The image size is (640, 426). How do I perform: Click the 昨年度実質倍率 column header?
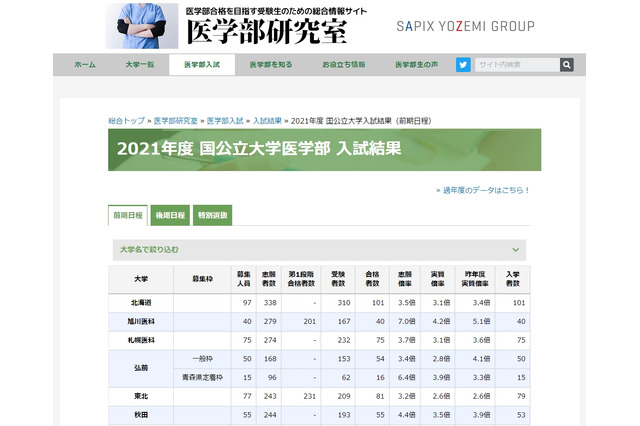475,279
